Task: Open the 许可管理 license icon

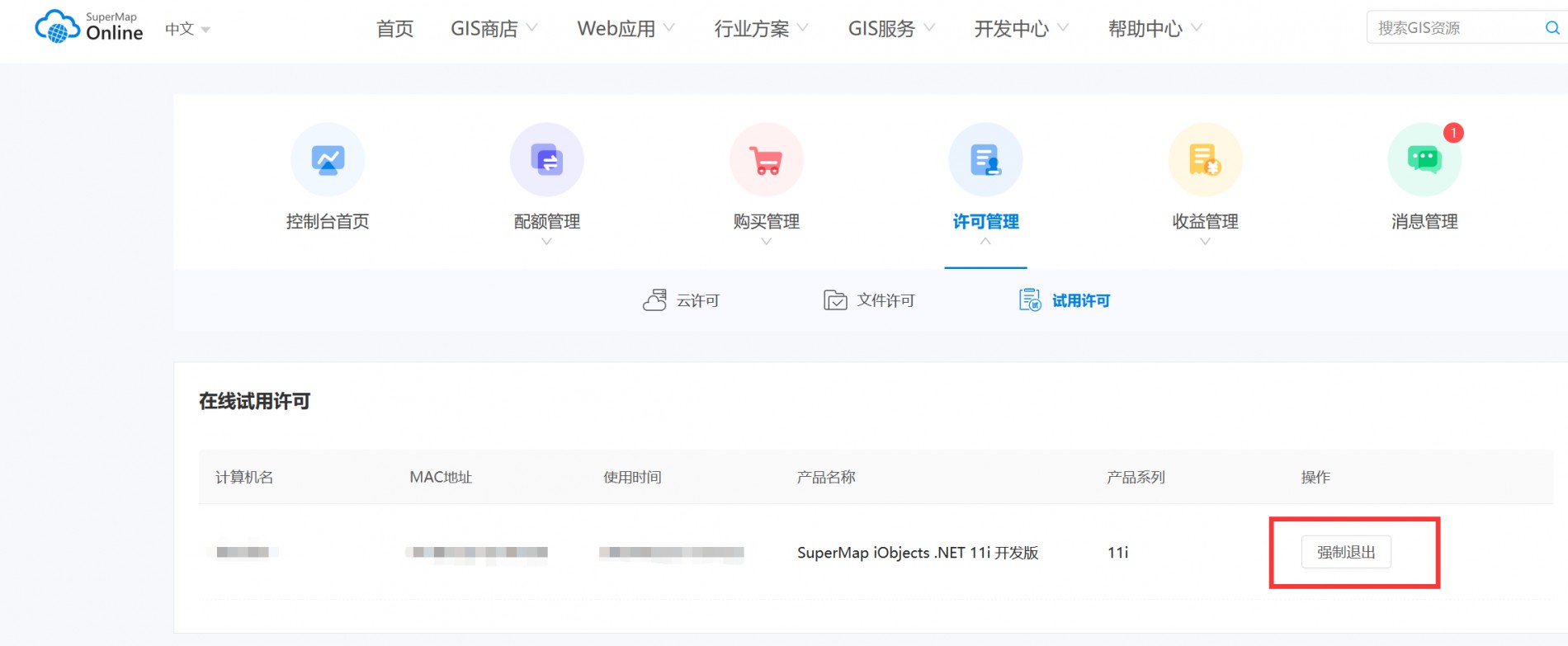Action: [x=985, y=159]
